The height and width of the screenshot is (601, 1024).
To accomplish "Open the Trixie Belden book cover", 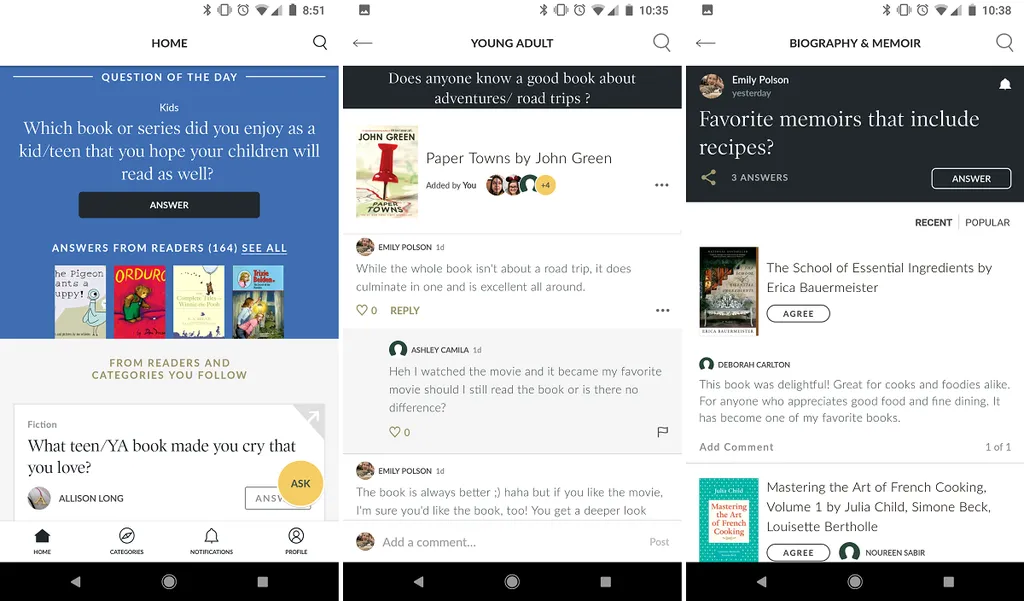I will 259,302.
